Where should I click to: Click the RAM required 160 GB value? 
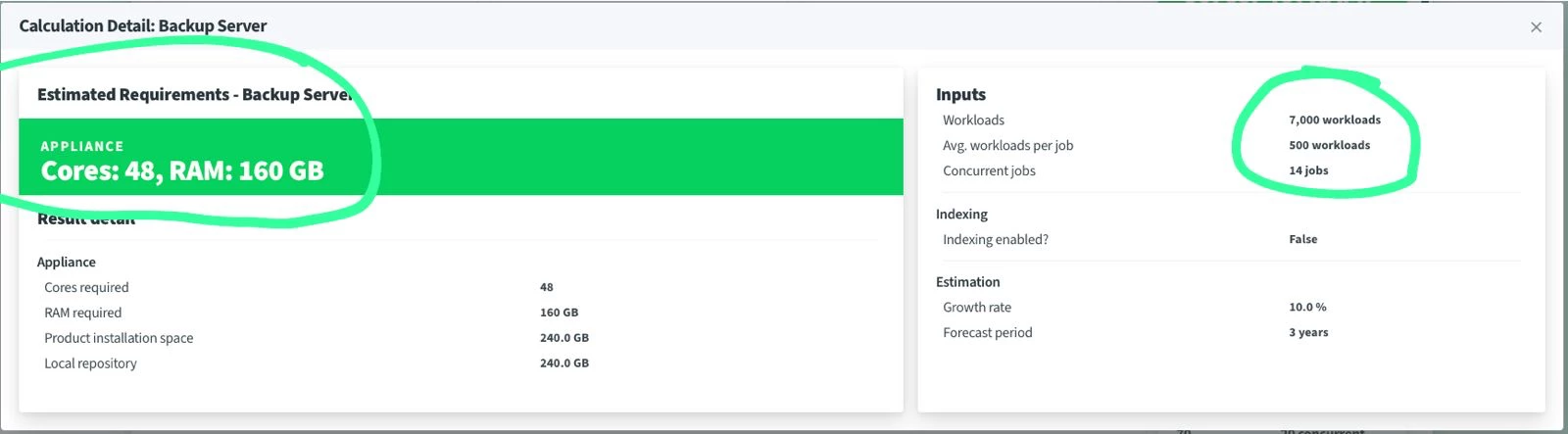click(559, 313)
